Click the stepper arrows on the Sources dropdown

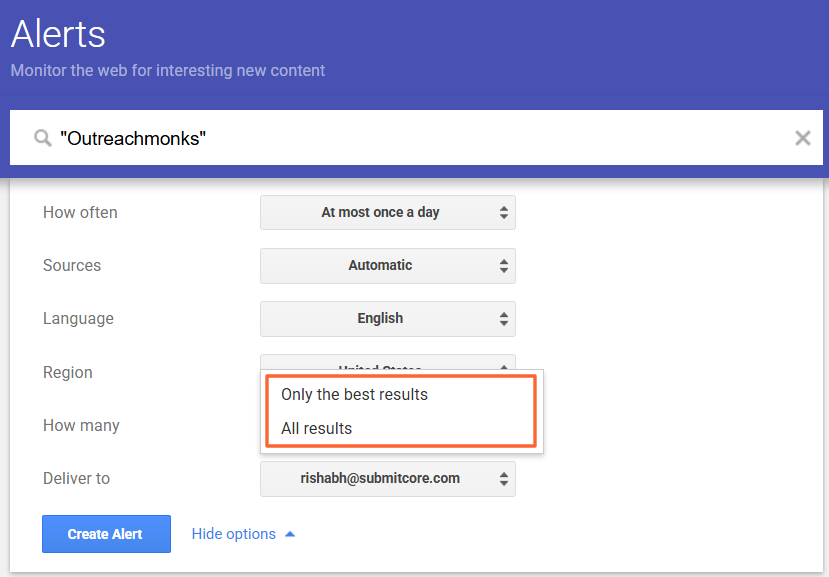pos(505,265)
